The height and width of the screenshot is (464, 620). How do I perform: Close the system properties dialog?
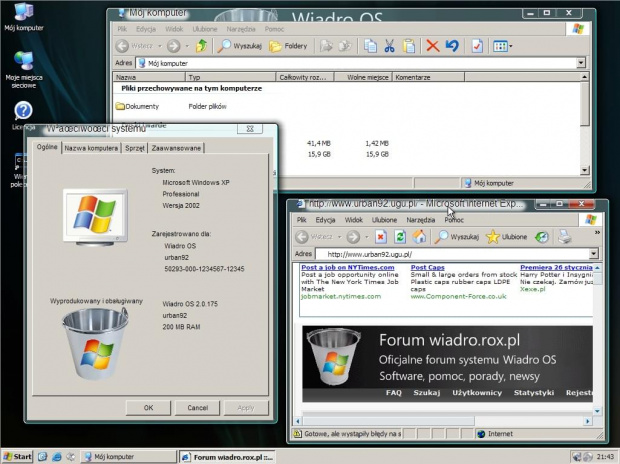[x=250, y=129]
